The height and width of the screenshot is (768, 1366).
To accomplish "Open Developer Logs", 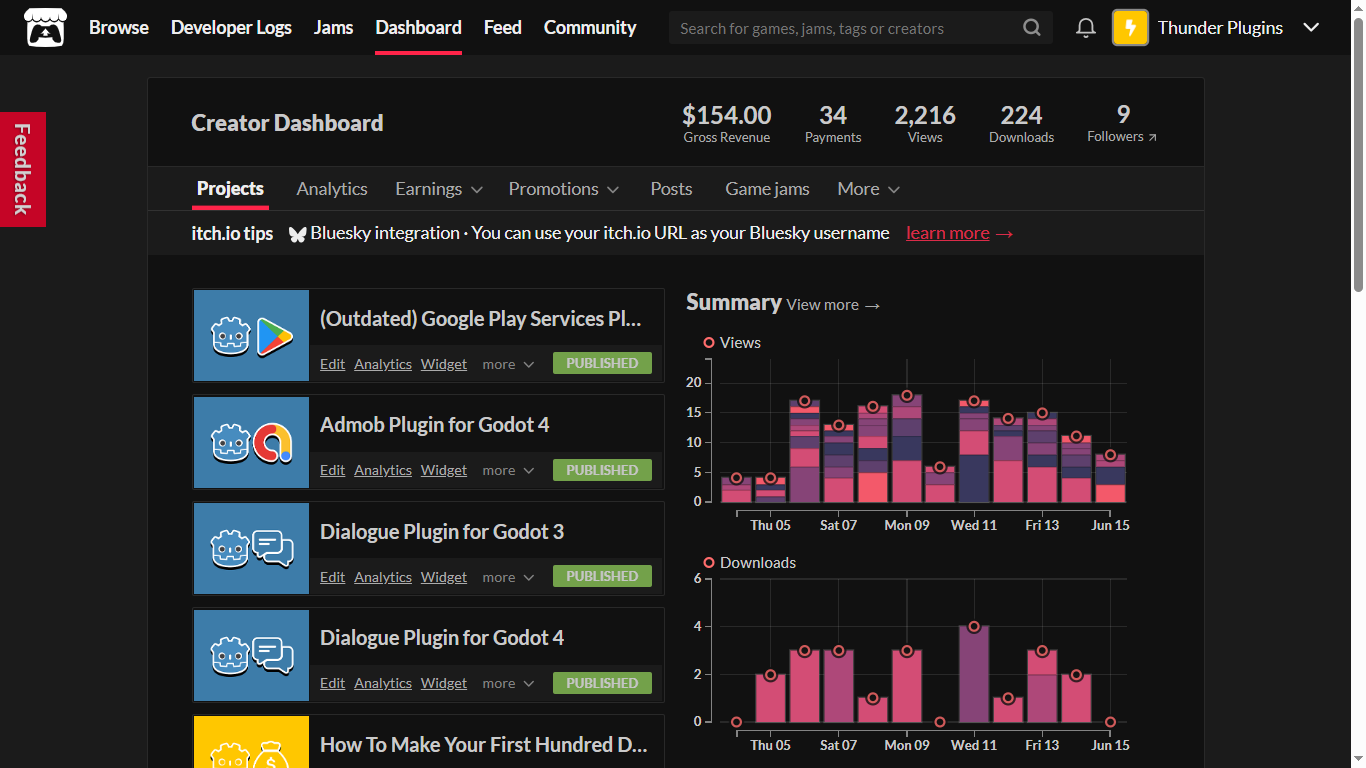I will coord(231,28).
